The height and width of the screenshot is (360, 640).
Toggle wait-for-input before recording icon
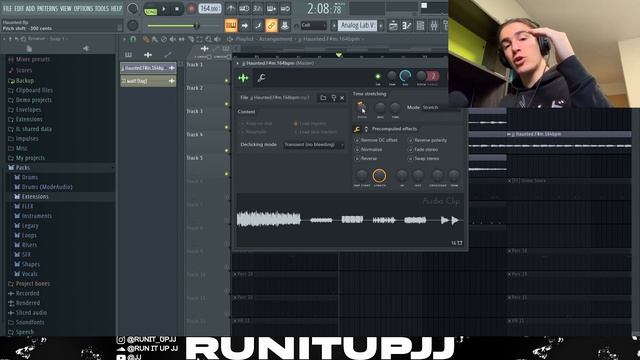pyautogui.click(x=244, y=9)
